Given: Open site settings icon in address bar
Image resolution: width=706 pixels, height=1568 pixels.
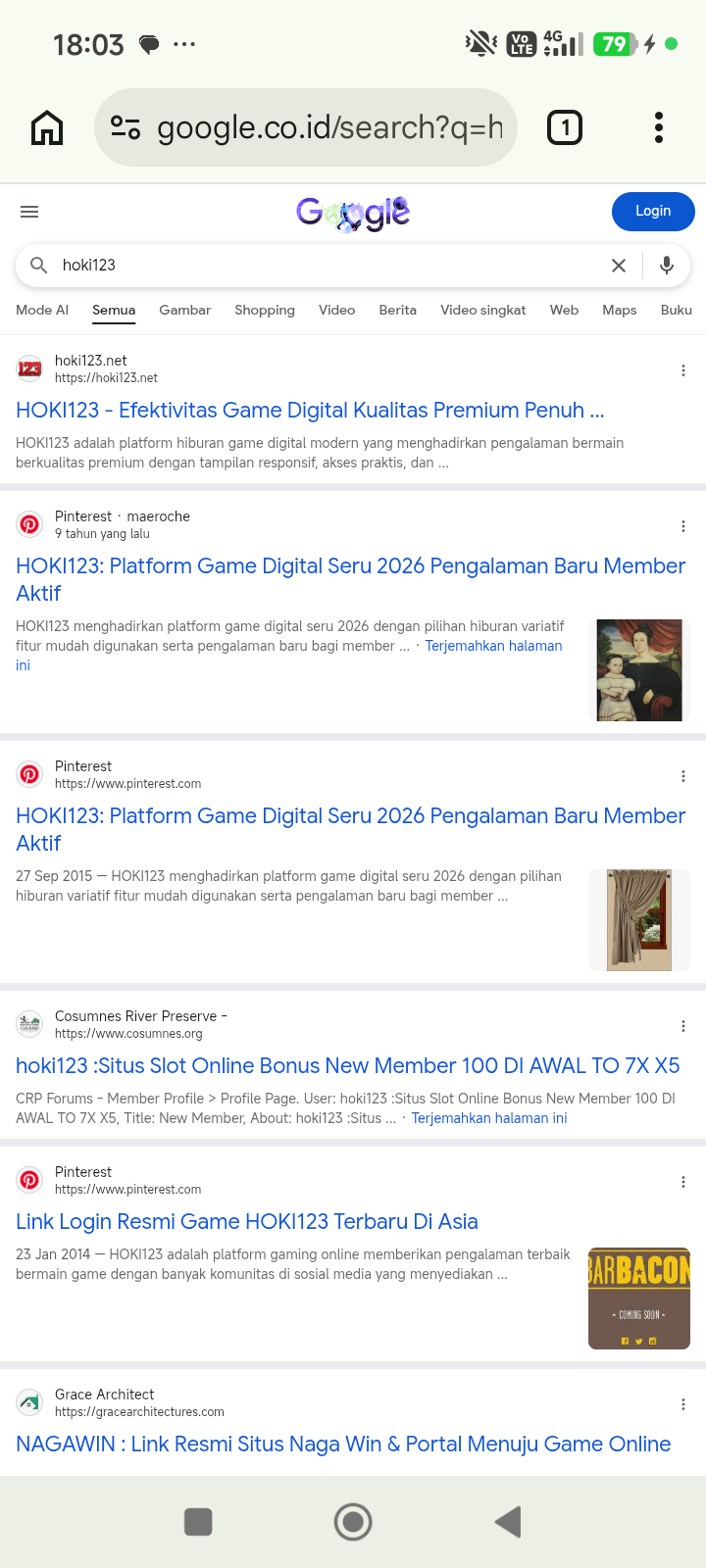Looking at the screenshot, I should pos(126,127).
